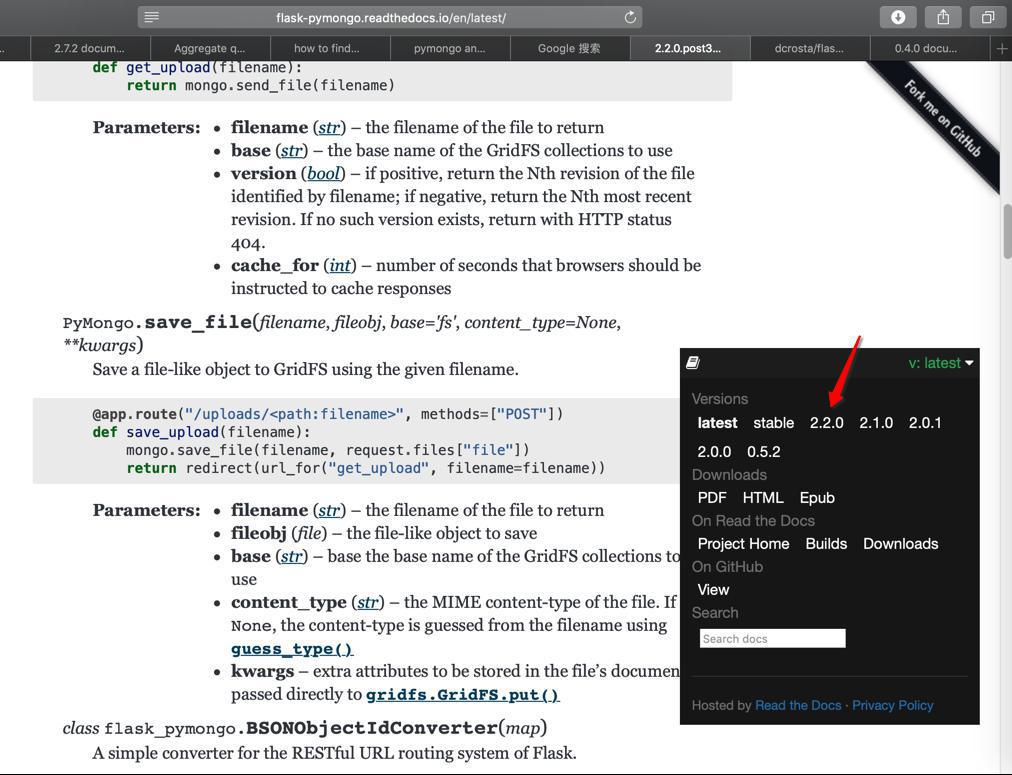Focus the 'Search docs' input field
The height and width of the screenshot is (775, 1012).
click(x=773, y=638)
